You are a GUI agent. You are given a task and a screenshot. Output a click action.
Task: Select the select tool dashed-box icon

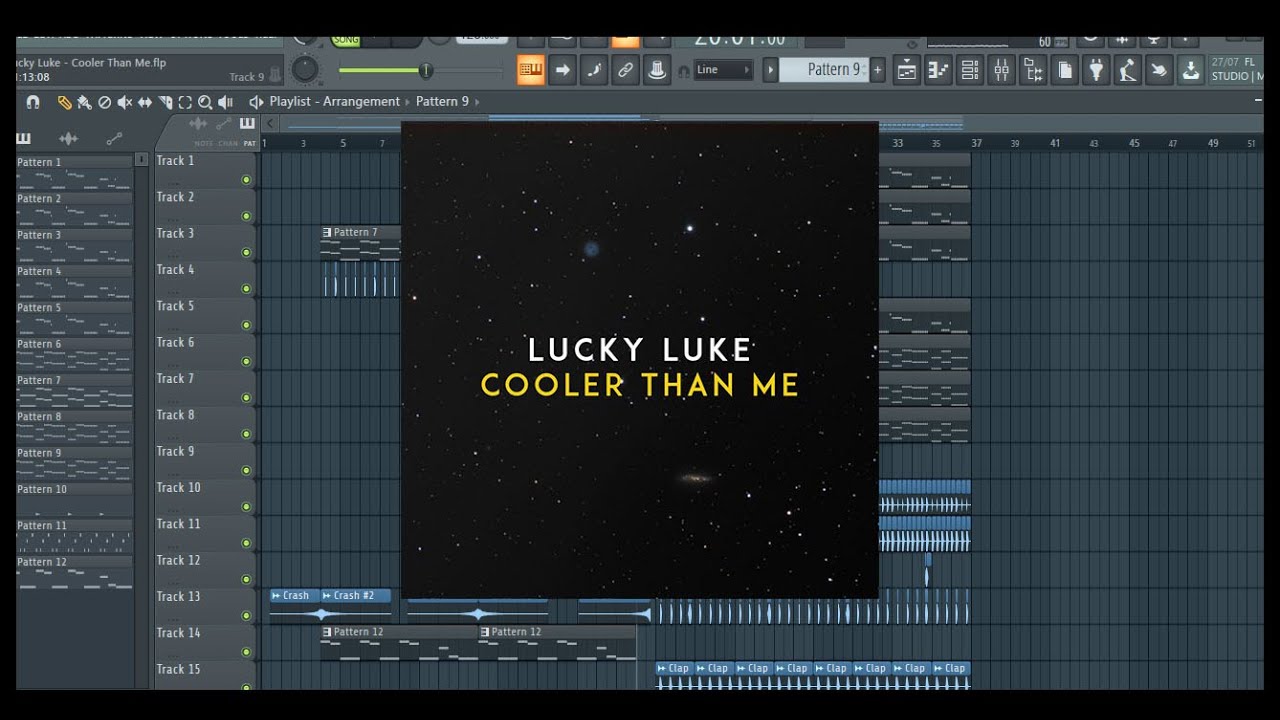(185, 102)
